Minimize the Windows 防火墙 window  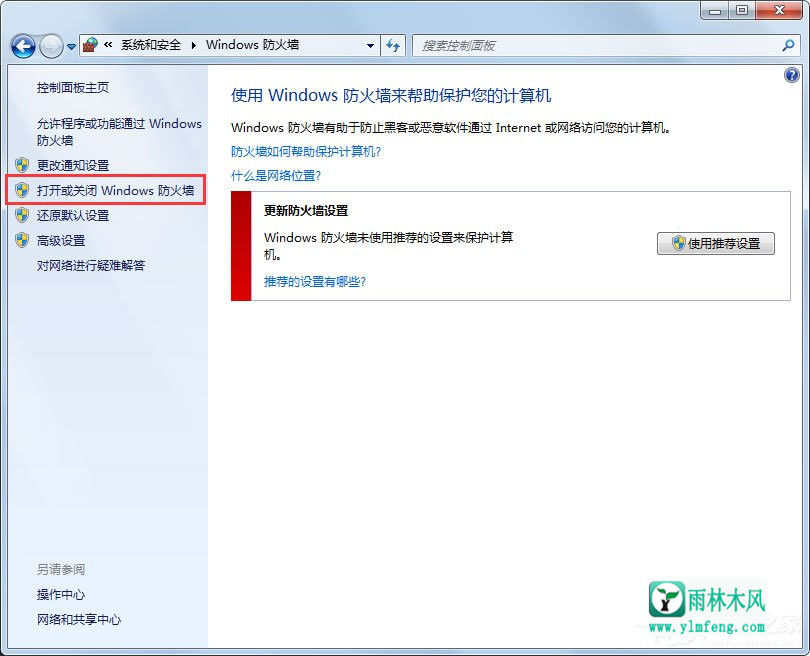tap(715, 10)
